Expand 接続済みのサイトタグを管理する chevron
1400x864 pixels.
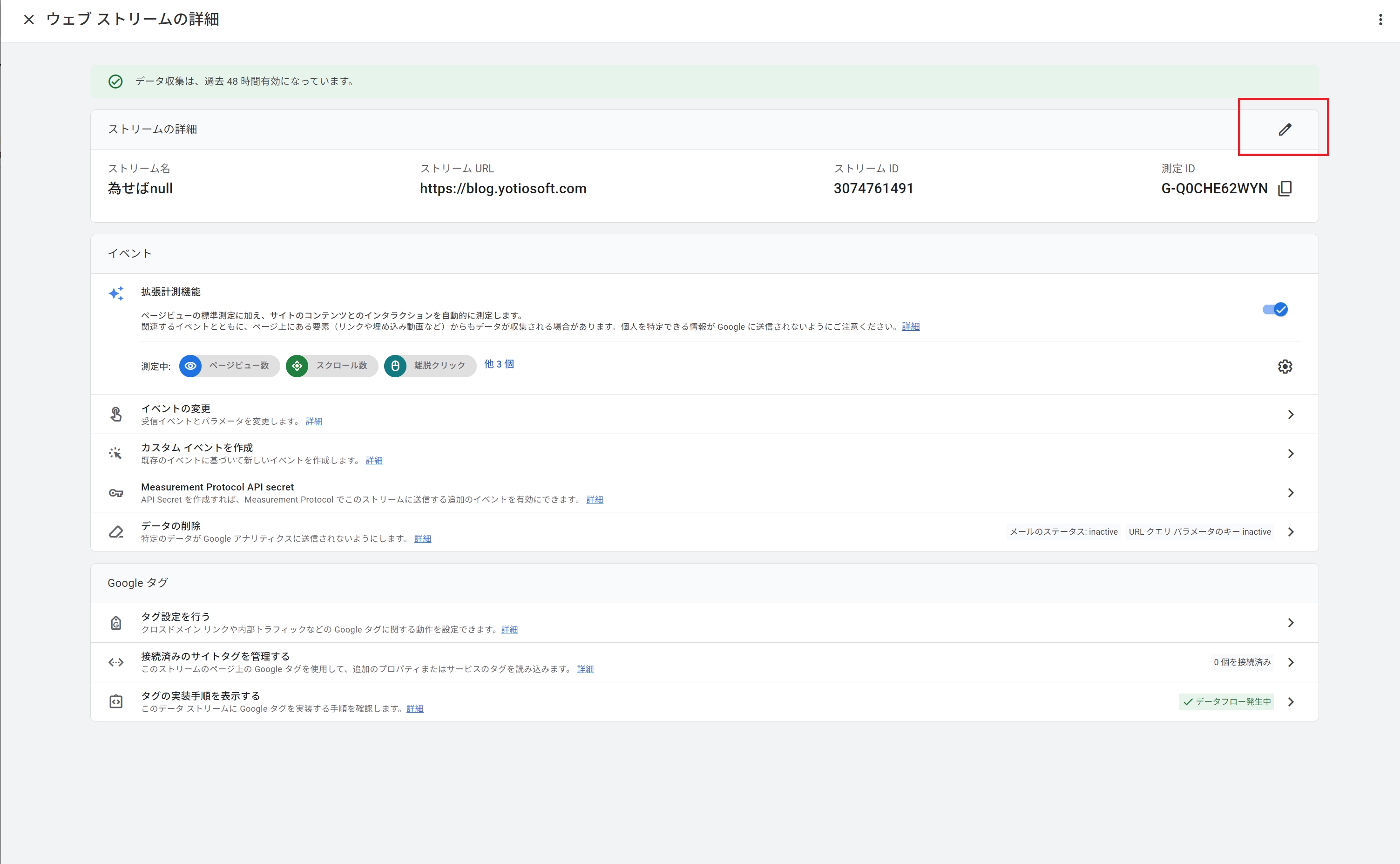click(x=1290, y=662)
